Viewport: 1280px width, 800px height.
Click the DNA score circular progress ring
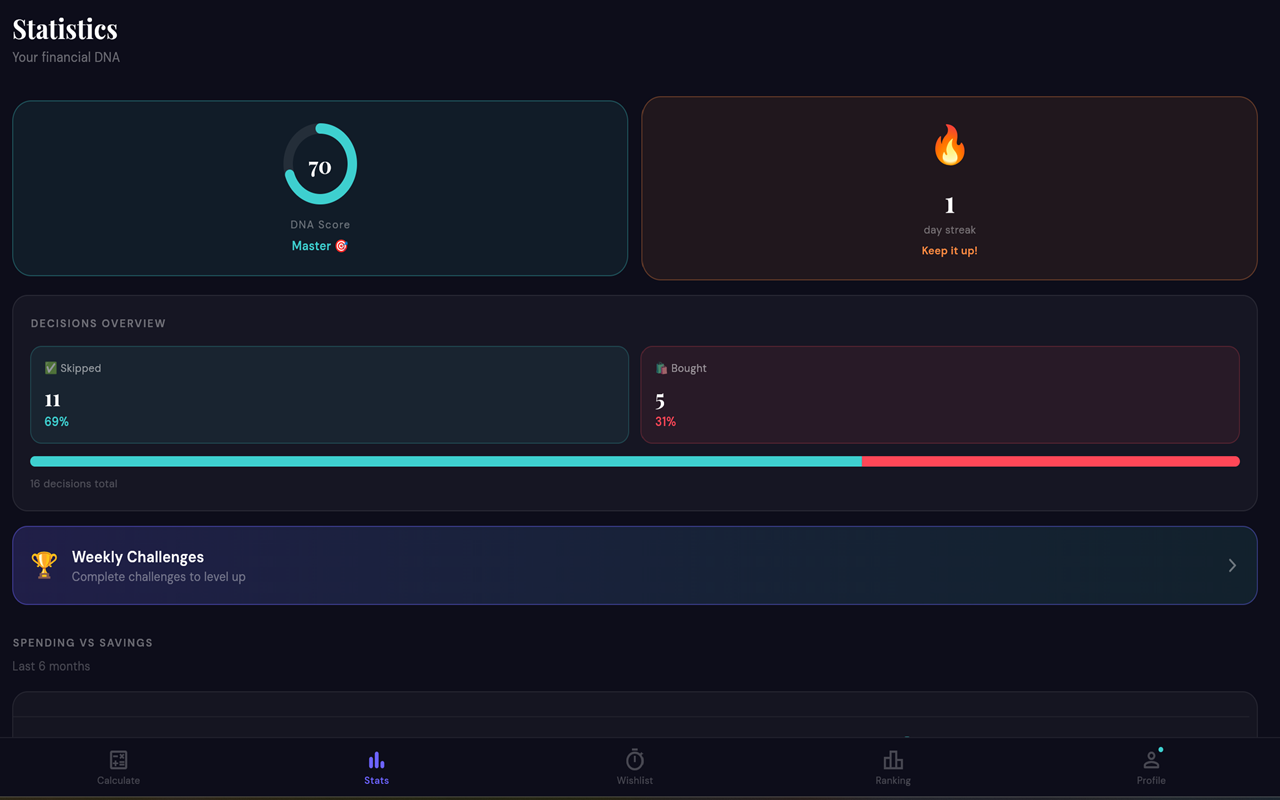click(320, 164)
